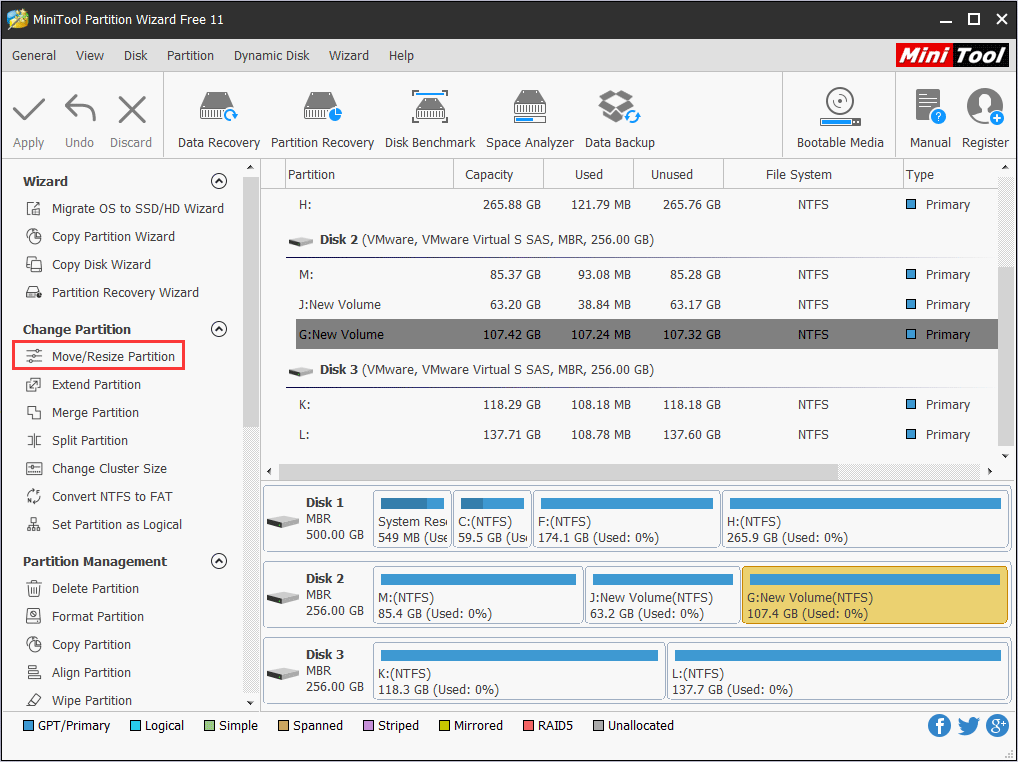Start Copy Partition Wizard
1018x762 pixels.
pyautogui.click(x=100, y=236)
